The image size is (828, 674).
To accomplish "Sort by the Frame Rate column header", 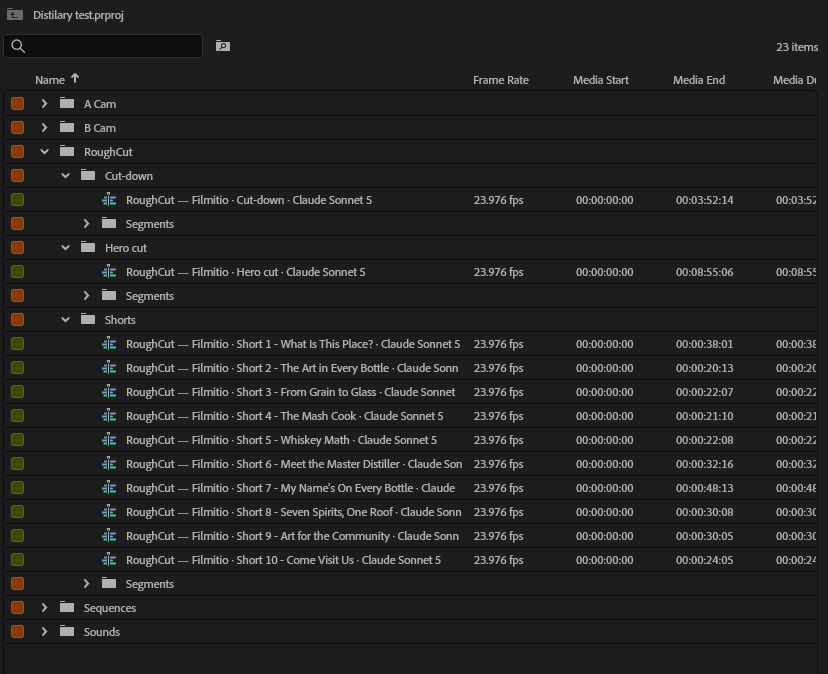I will point(501,80).
